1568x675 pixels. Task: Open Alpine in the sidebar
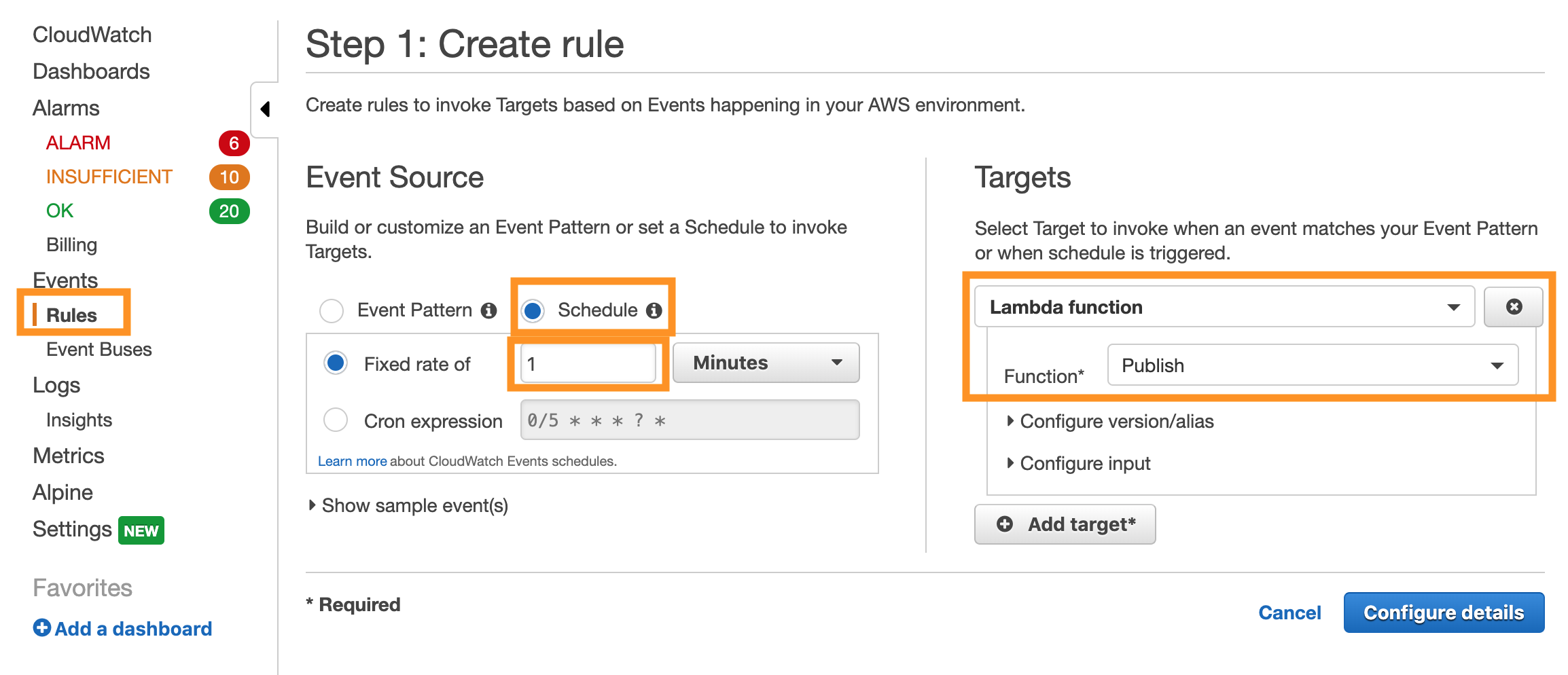pos(63,492)
